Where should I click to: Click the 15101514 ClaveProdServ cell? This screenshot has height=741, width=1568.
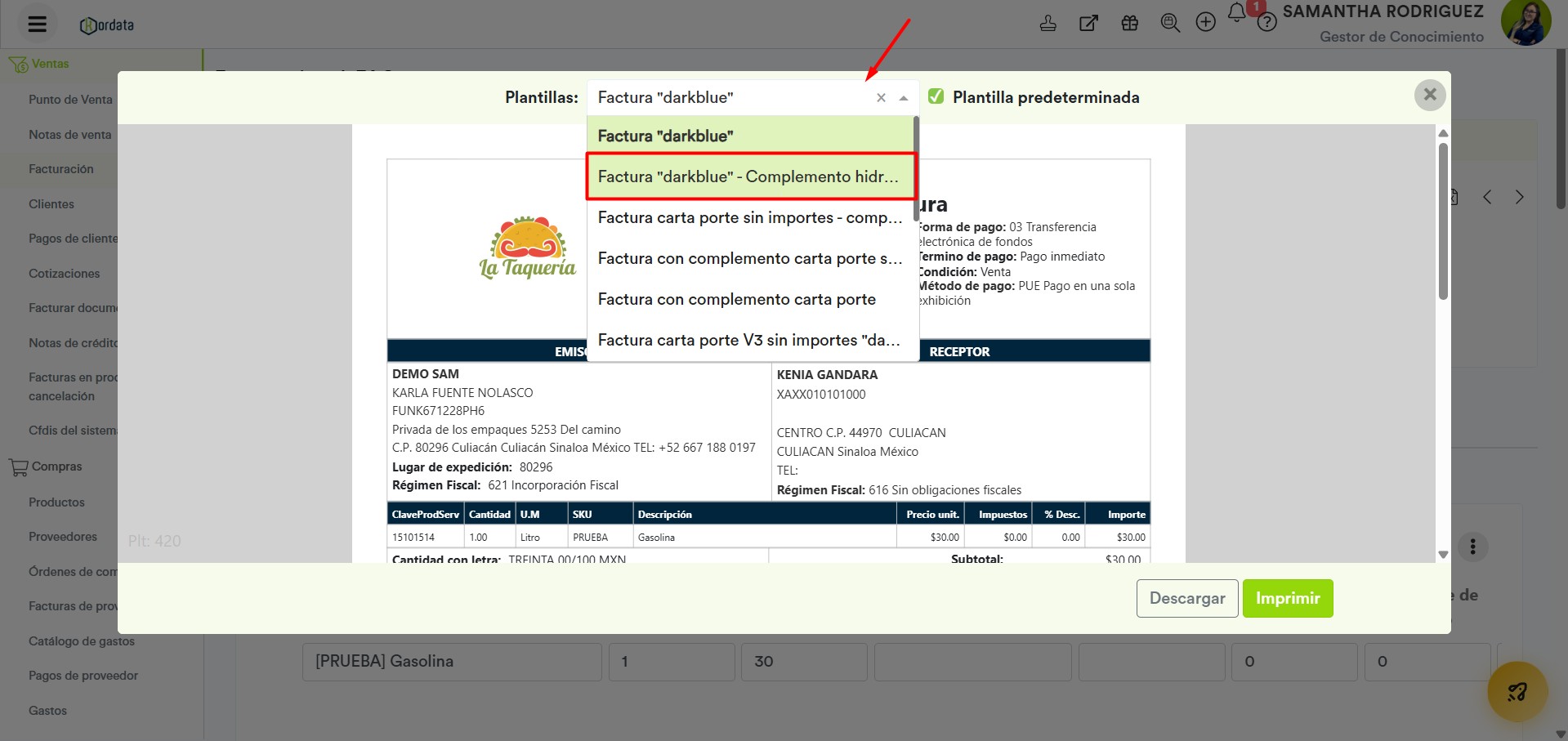pos(425,538)
